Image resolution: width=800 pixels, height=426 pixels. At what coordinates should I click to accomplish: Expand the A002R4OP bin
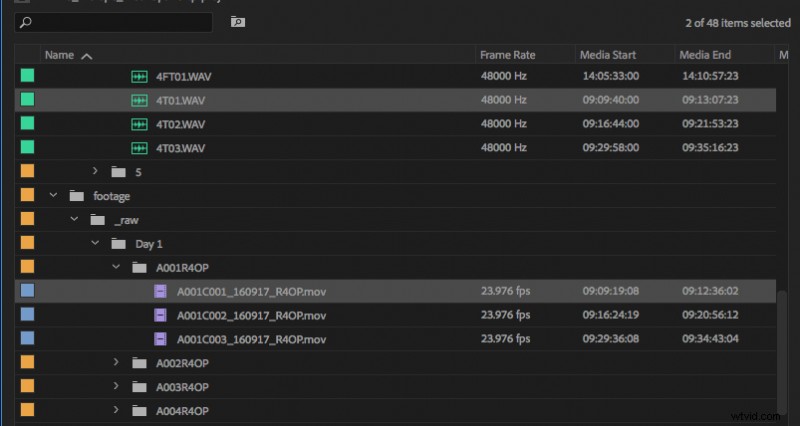pyautogui.click(x=116, y=362)
